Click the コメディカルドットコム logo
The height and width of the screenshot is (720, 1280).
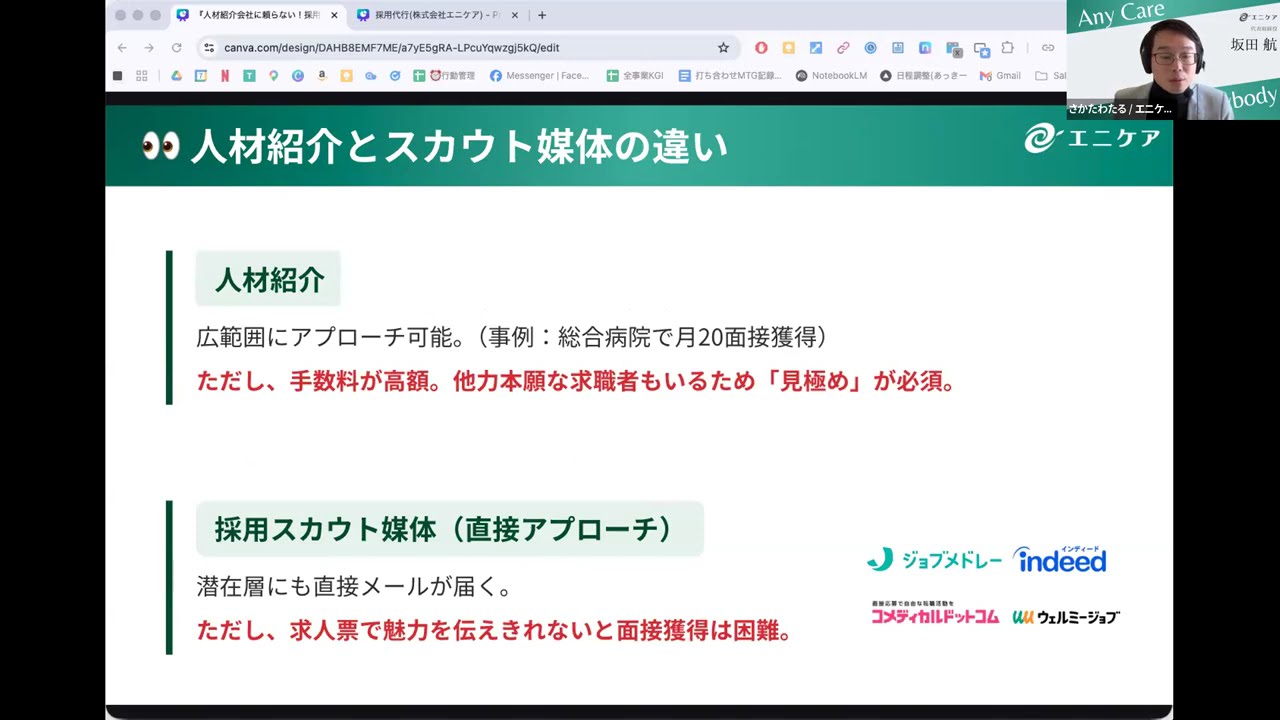click(x=934, y=613)
